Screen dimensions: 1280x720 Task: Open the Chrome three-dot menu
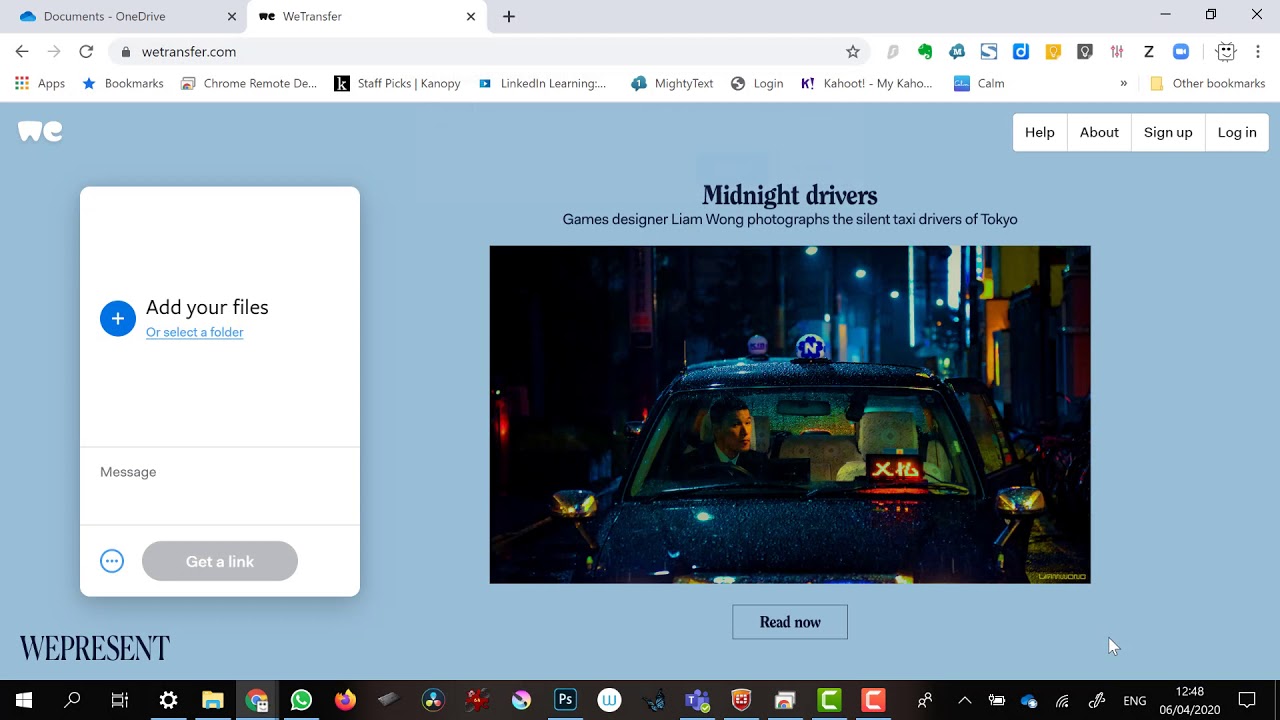point(1258,52)
